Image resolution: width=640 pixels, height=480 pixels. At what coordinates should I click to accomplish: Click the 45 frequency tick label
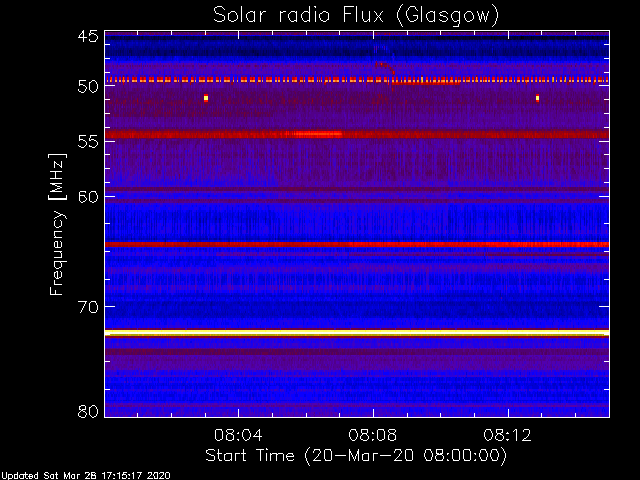tap(88, 36)
